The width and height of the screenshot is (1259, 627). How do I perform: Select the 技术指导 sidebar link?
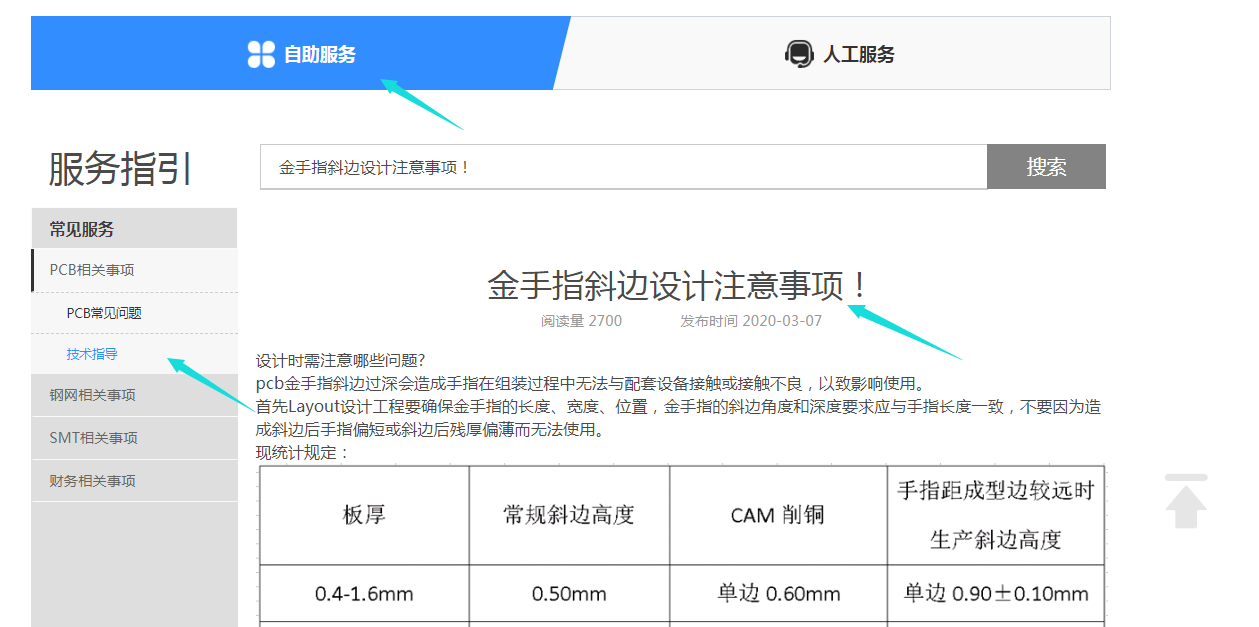tap(92, 354)
